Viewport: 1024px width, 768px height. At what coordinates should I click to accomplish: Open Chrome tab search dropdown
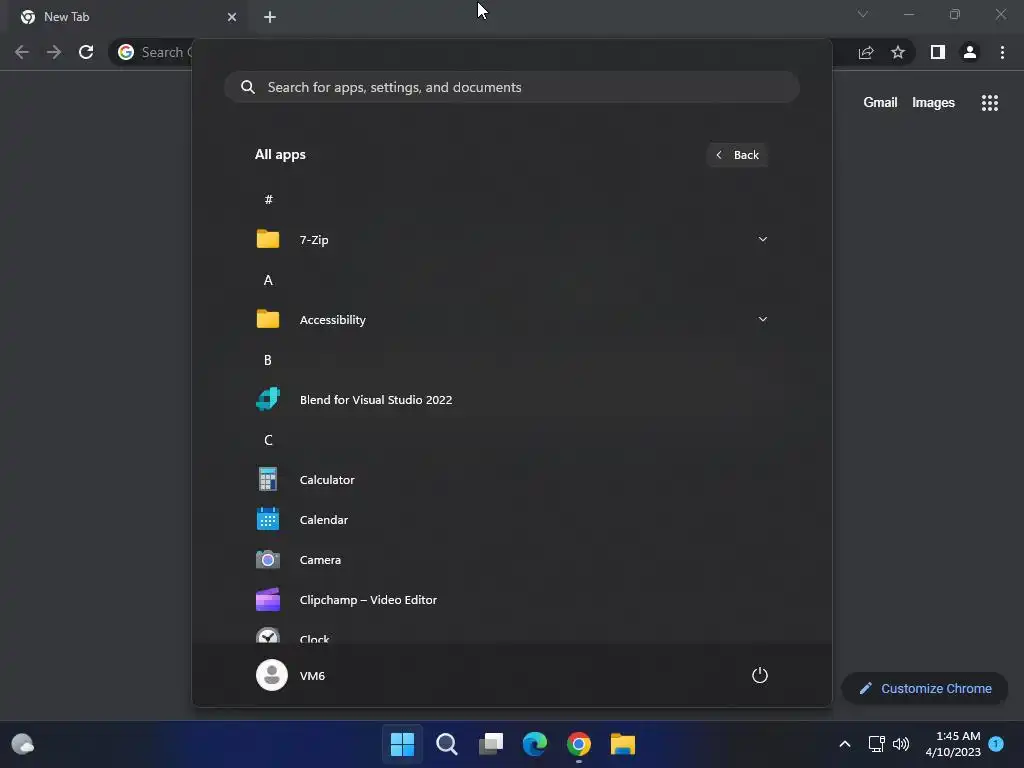863,14
